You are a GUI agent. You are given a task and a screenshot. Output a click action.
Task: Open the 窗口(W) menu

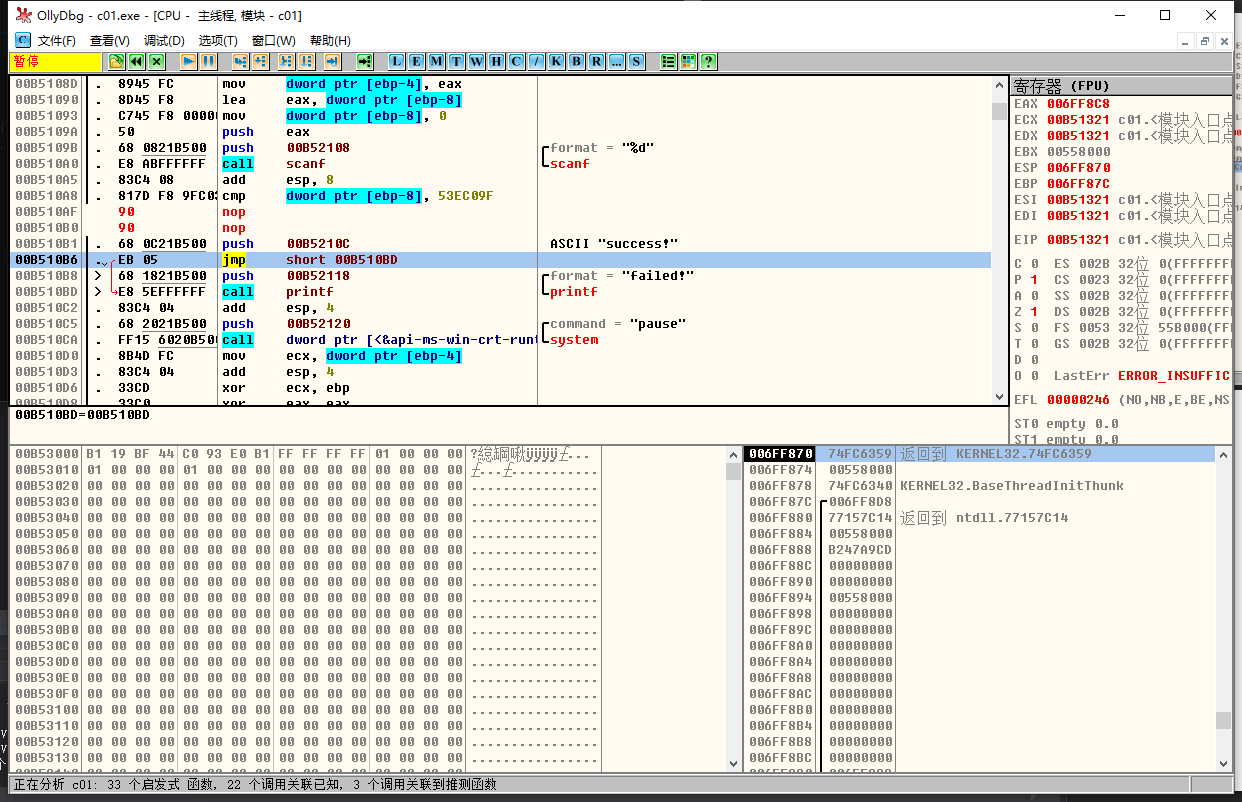click(x=274, y=40)
